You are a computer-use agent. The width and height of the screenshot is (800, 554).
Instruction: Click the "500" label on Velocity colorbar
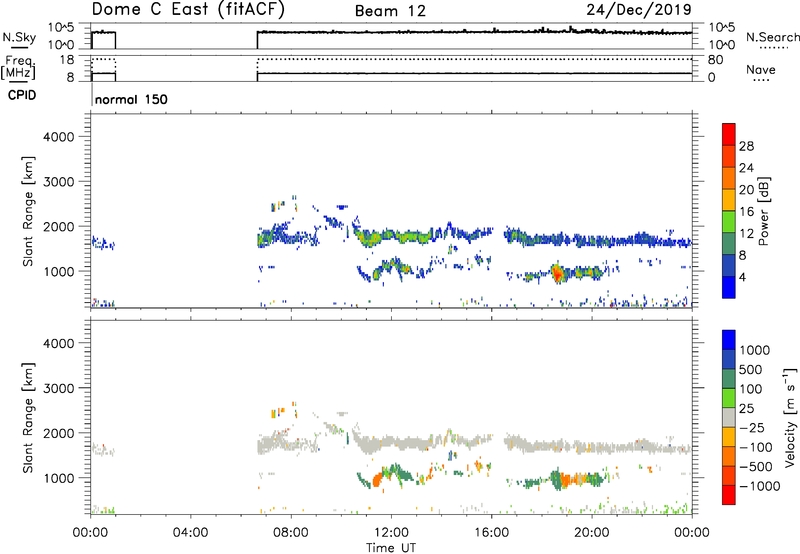click(x=751, y=370)
